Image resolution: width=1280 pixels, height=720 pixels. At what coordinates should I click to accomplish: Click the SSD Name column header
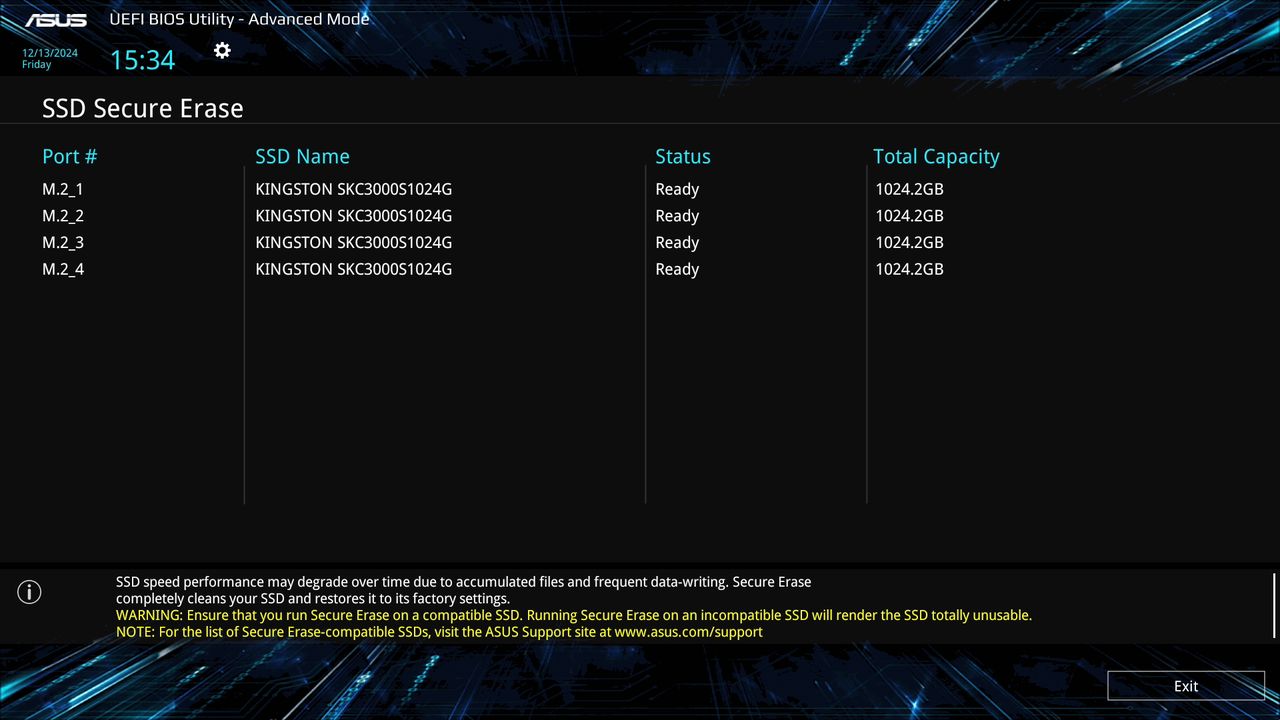(302, 157)
